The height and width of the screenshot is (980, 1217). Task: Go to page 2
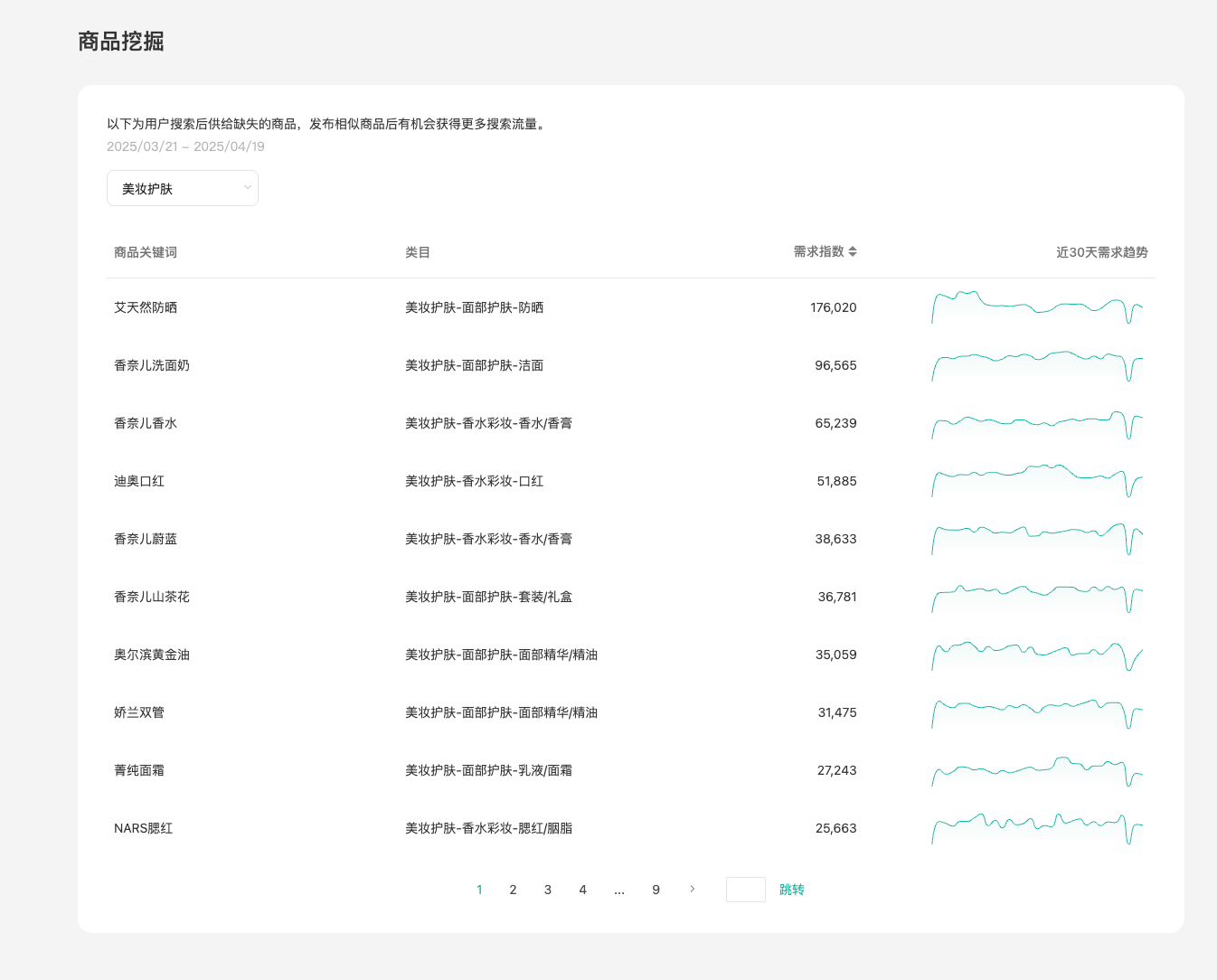coord(513,890)
